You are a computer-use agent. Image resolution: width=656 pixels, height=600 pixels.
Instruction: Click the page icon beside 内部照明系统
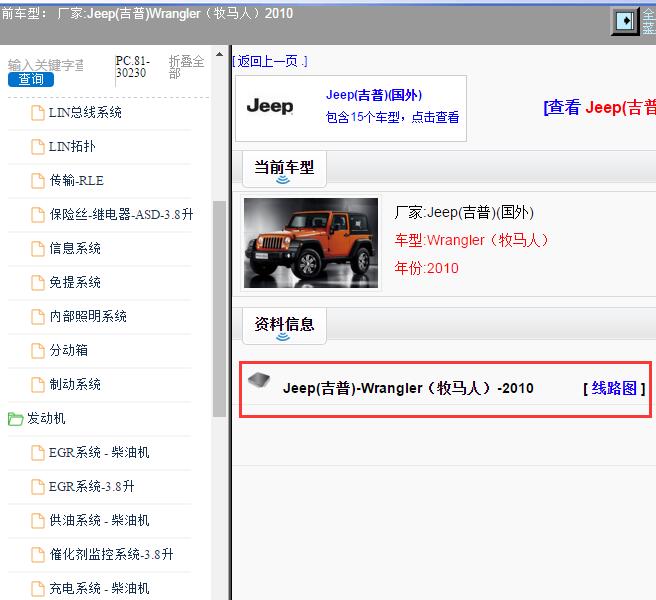pyautogui.click(x=38, y=316)
